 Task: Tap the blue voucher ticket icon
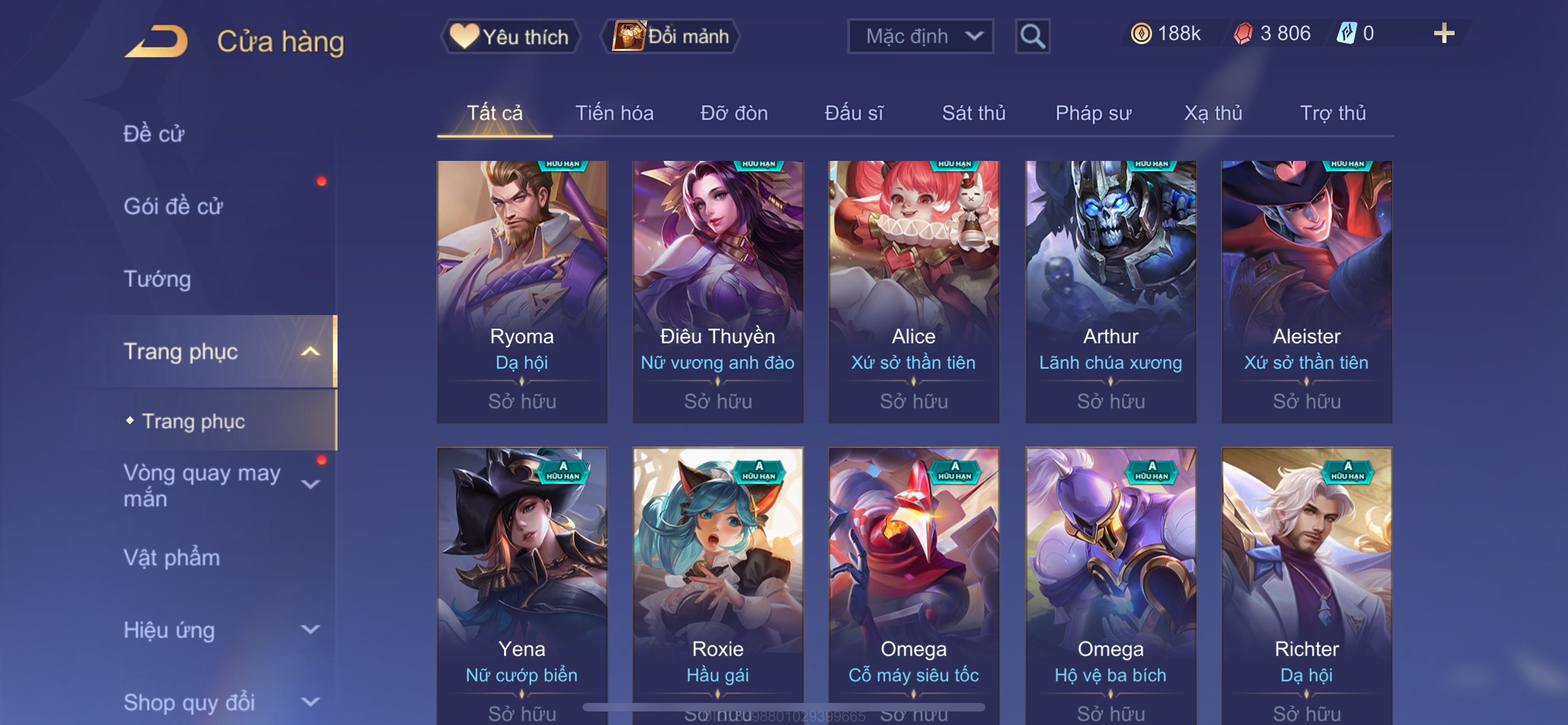point(1346,33)
